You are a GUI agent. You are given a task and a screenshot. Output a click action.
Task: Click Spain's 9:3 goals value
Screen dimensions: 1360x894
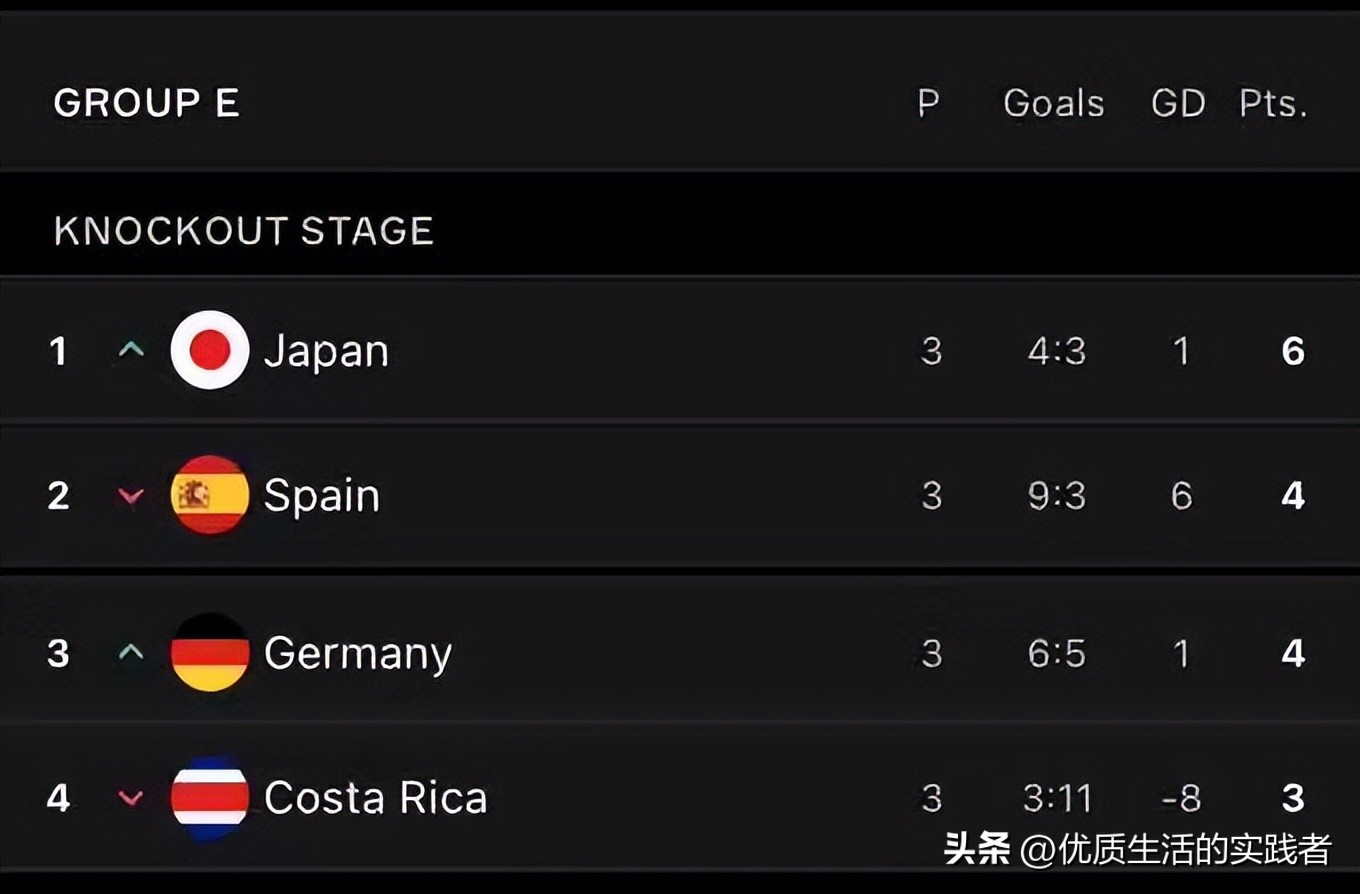pos(1057,496)
